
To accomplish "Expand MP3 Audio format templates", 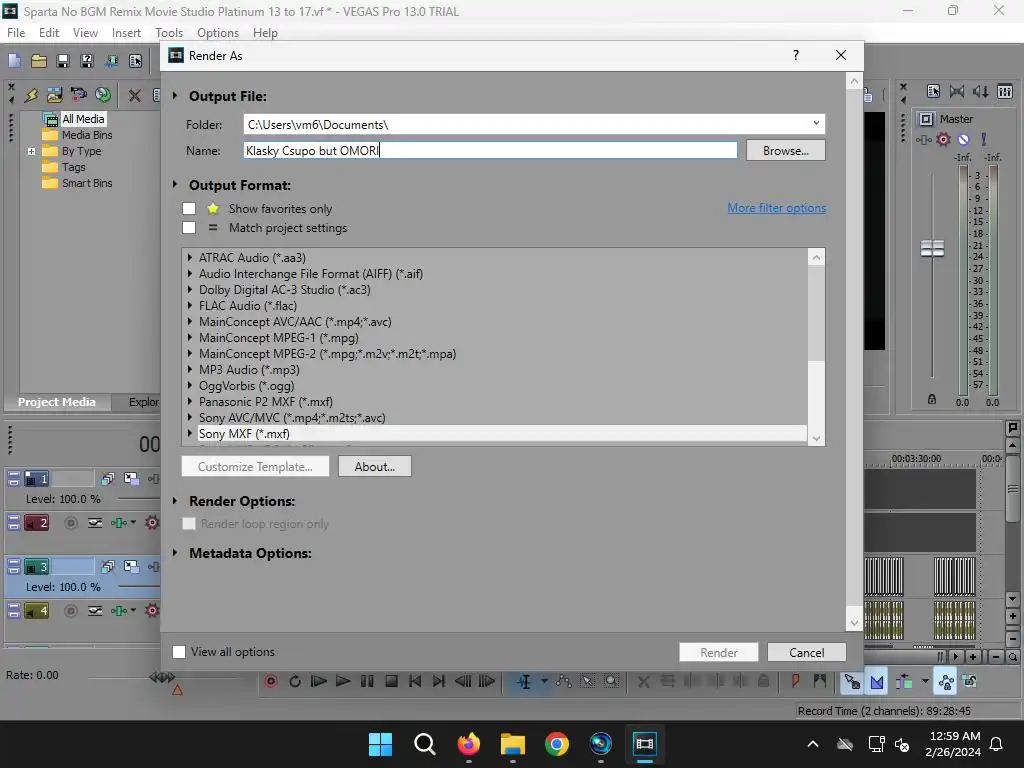I will tap(190, 370).
